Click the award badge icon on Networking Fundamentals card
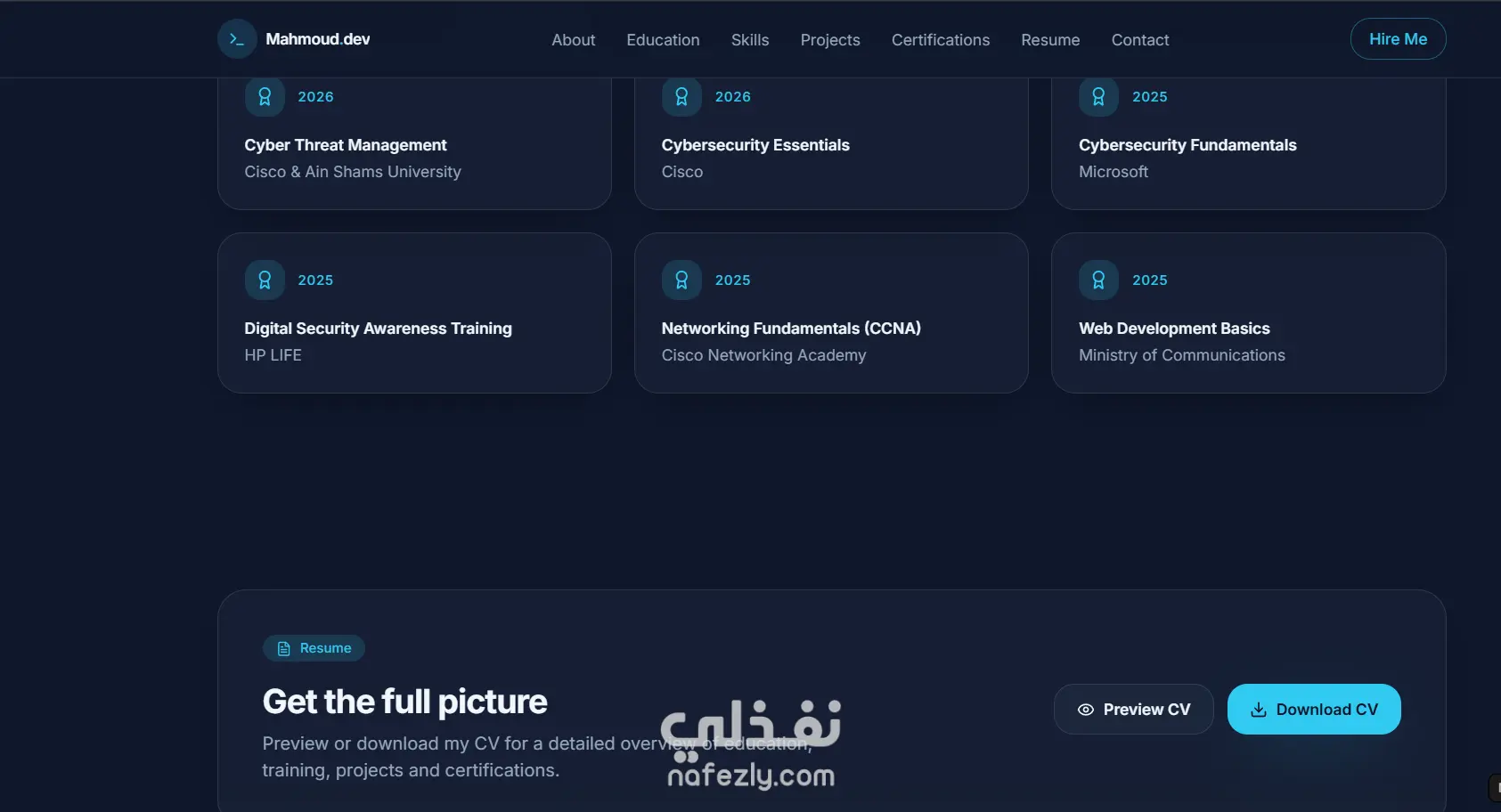 pos(681,280)
